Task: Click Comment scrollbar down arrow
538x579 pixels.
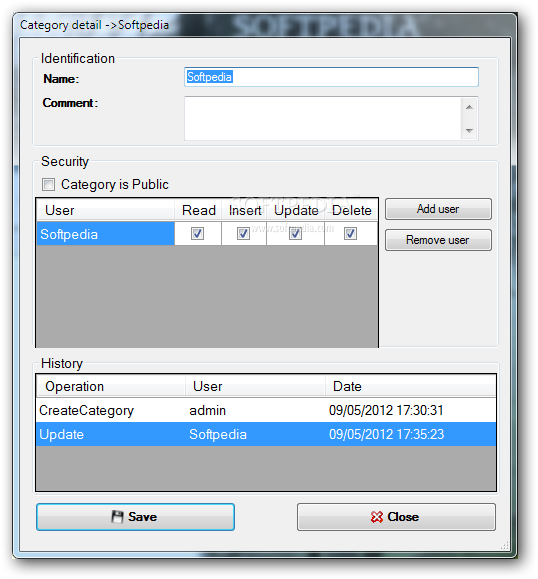Action: (x=469, y=130)
